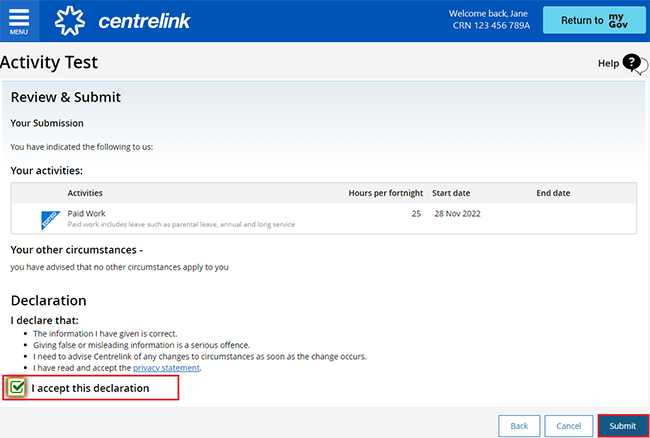This screenshot has width=650, height=438.
Task: Cancel the activity test submission
Action: point(568,426)
